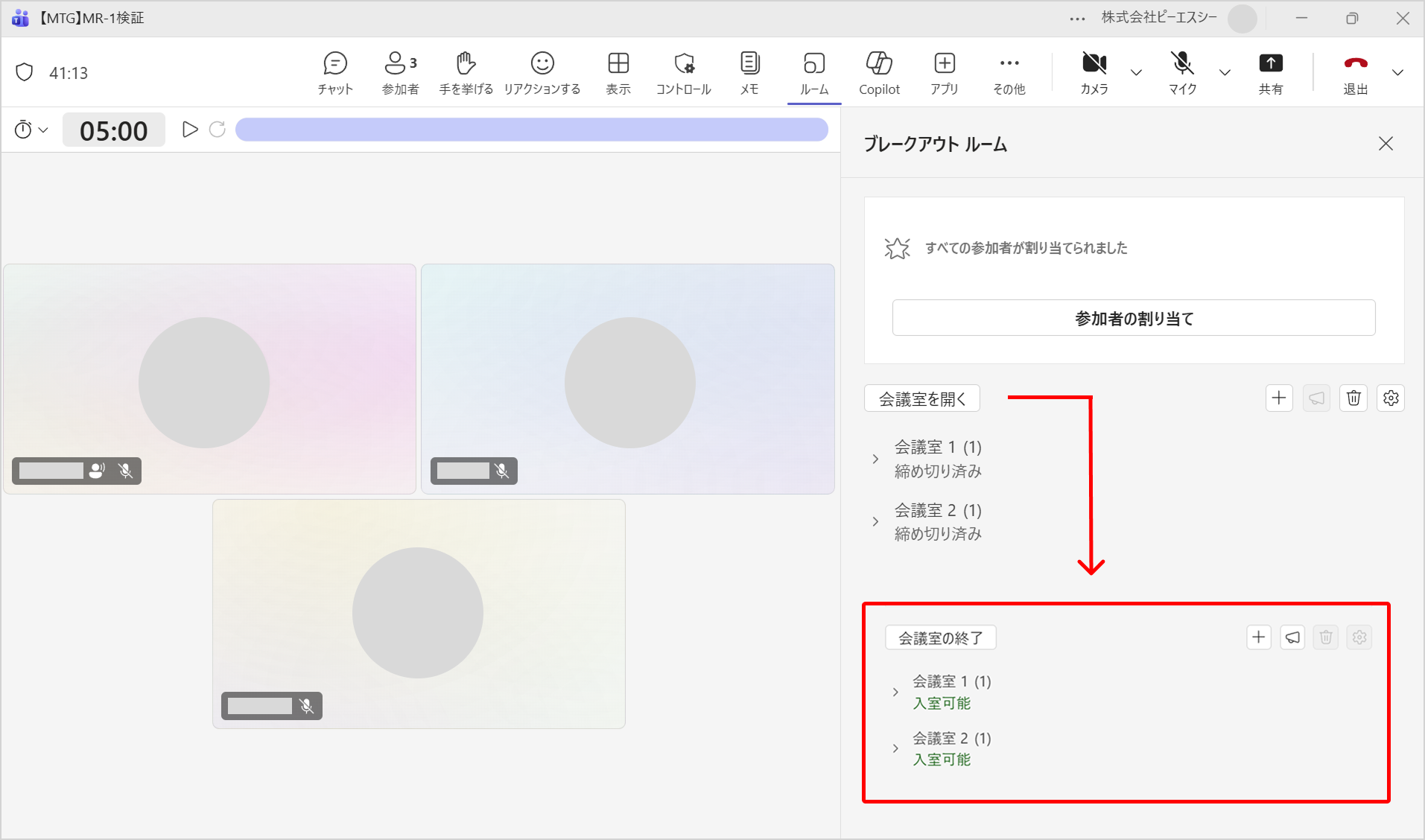Image resolution: width=1425 pixels, height=840 pixels.
Task: Open the メモ notes panel
Action: 749,73
